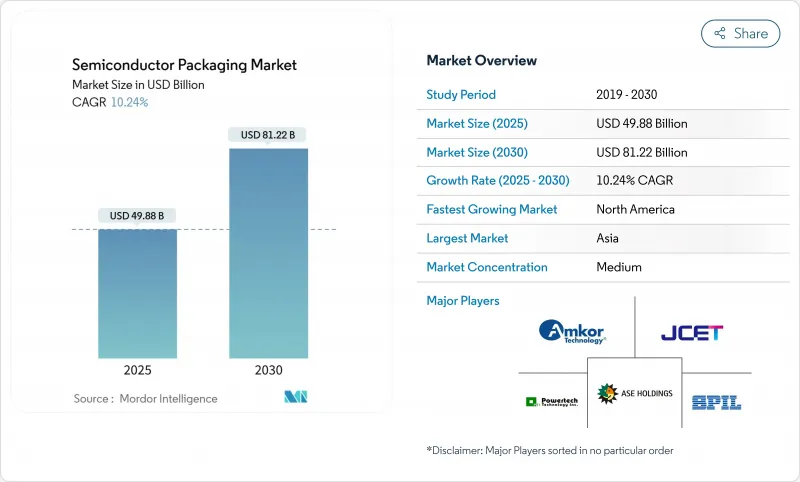
Task: Click the JCET logo
Action: click(691, 332)
